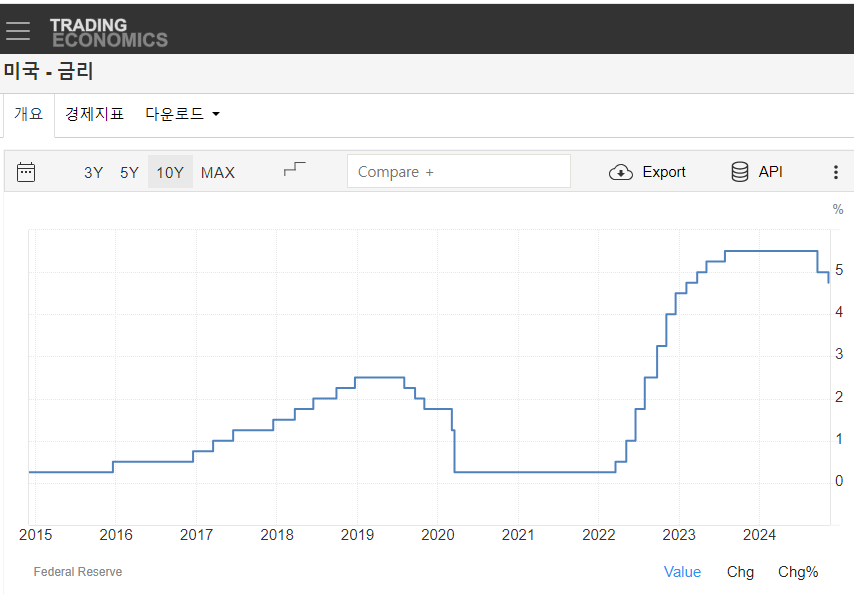Click the cloud download Export icon
854x595 pixels.
(620, 172)
